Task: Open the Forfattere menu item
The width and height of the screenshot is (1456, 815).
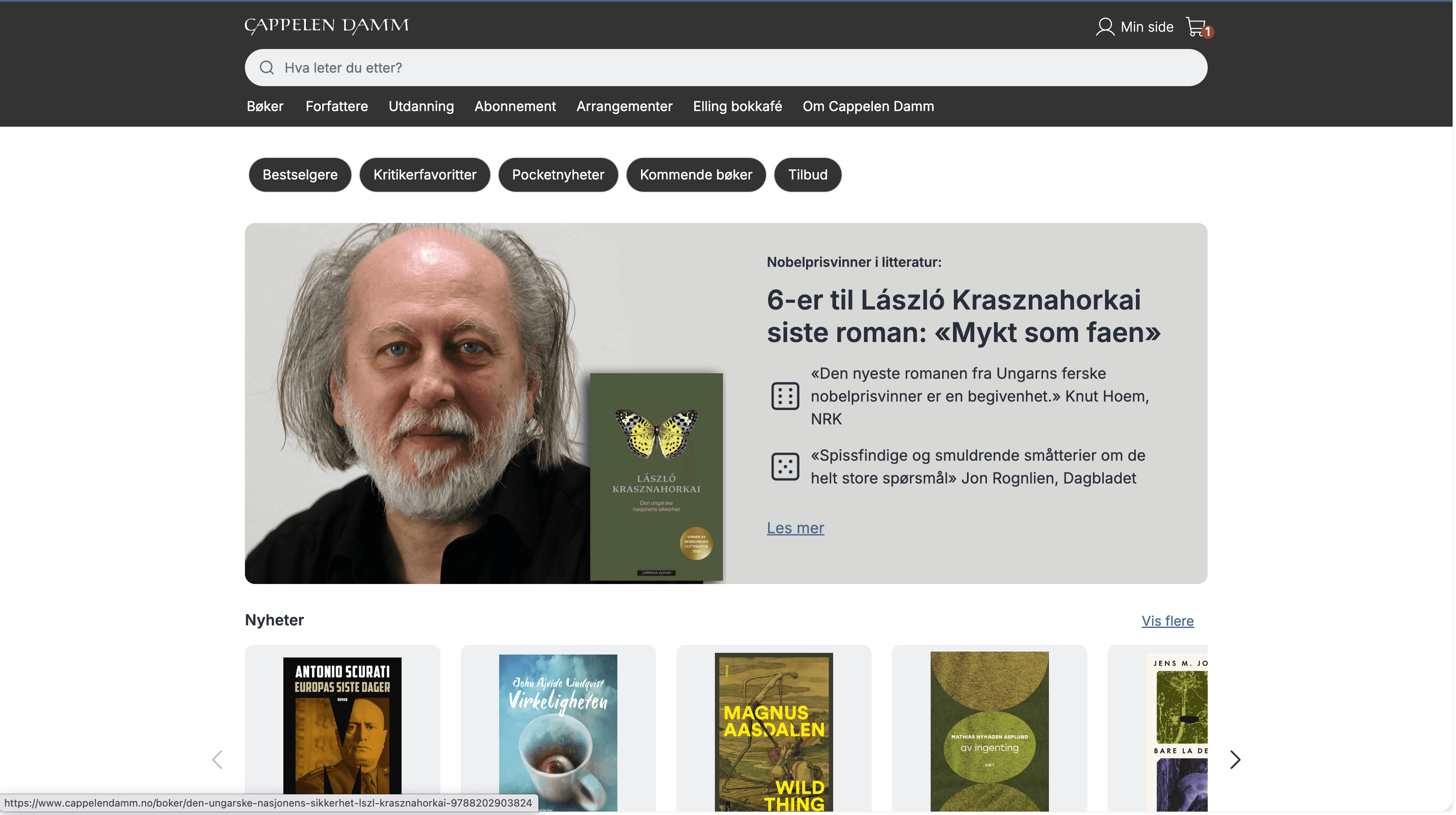Action: coord(337,106)
